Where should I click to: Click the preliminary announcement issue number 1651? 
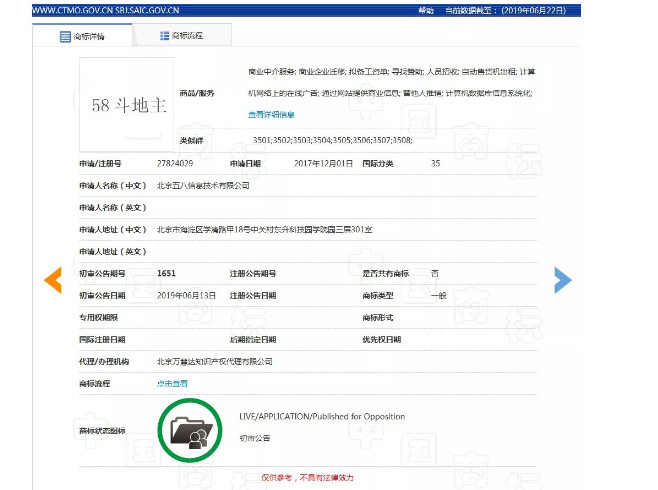(168, 273)
